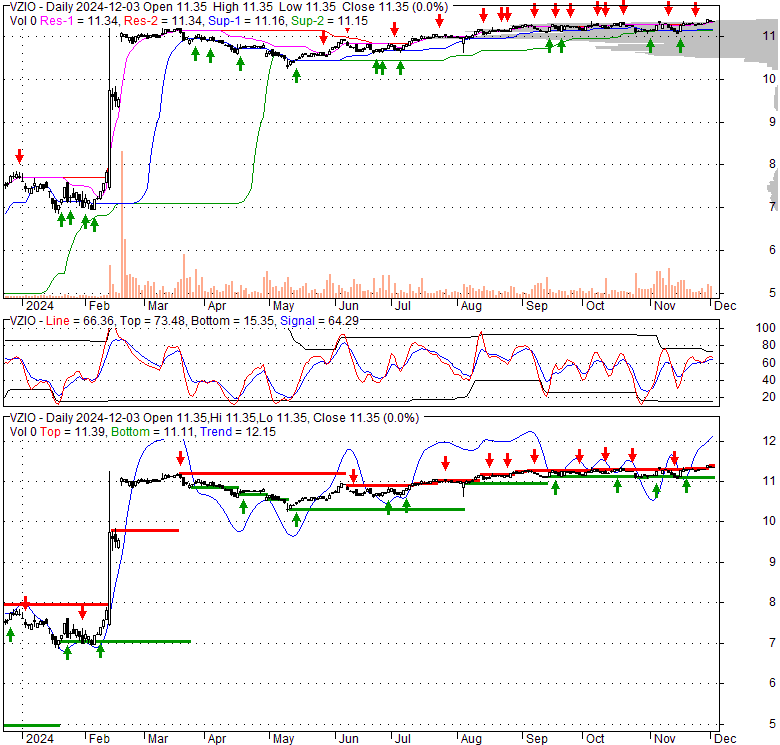Click the 9 price level on top chart scale
The height and width of the screenshot is (745, 780).
(x=772, y=121)
